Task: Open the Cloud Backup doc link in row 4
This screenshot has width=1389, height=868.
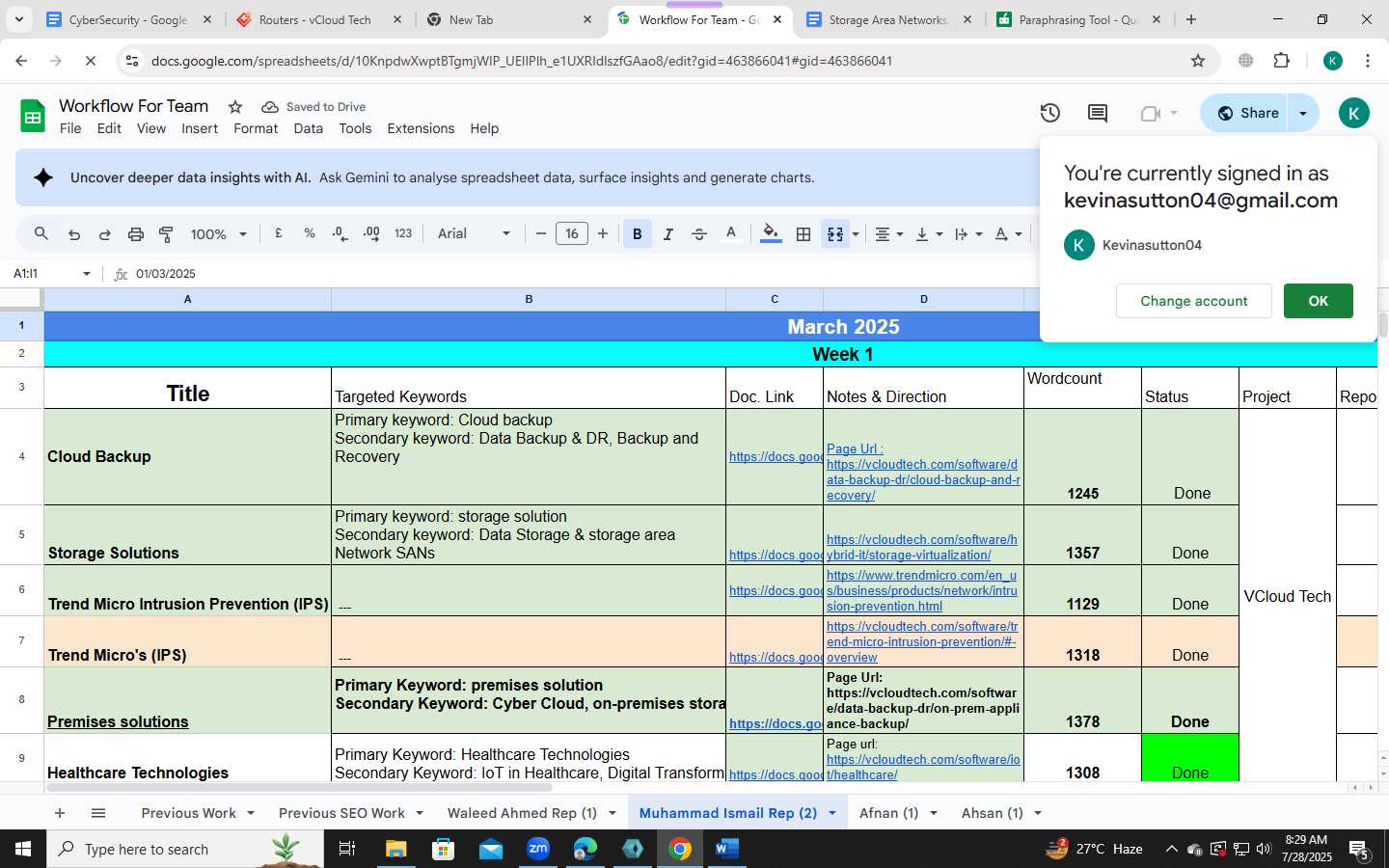Action: click(775, 456)
